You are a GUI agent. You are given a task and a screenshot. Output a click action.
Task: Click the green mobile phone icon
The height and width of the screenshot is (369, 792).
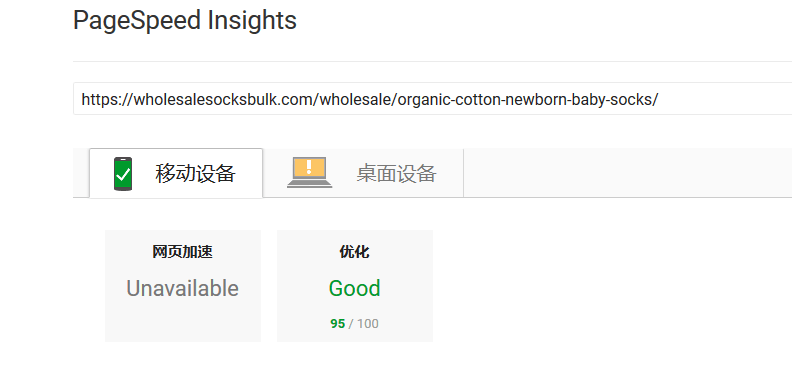pos(123,174)
